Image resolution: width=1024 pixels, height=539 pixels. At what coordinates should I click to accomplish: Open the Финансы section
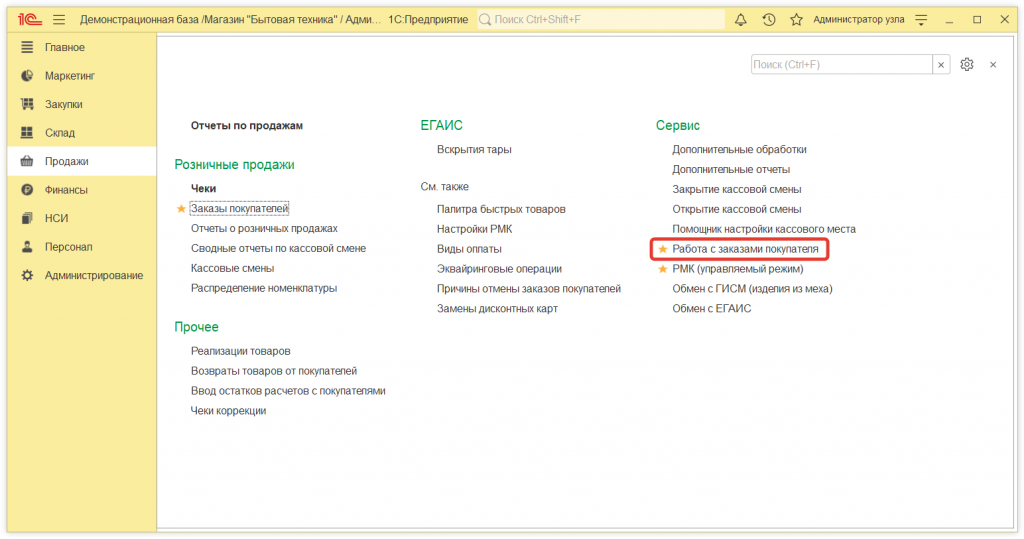tap(66, 190)
